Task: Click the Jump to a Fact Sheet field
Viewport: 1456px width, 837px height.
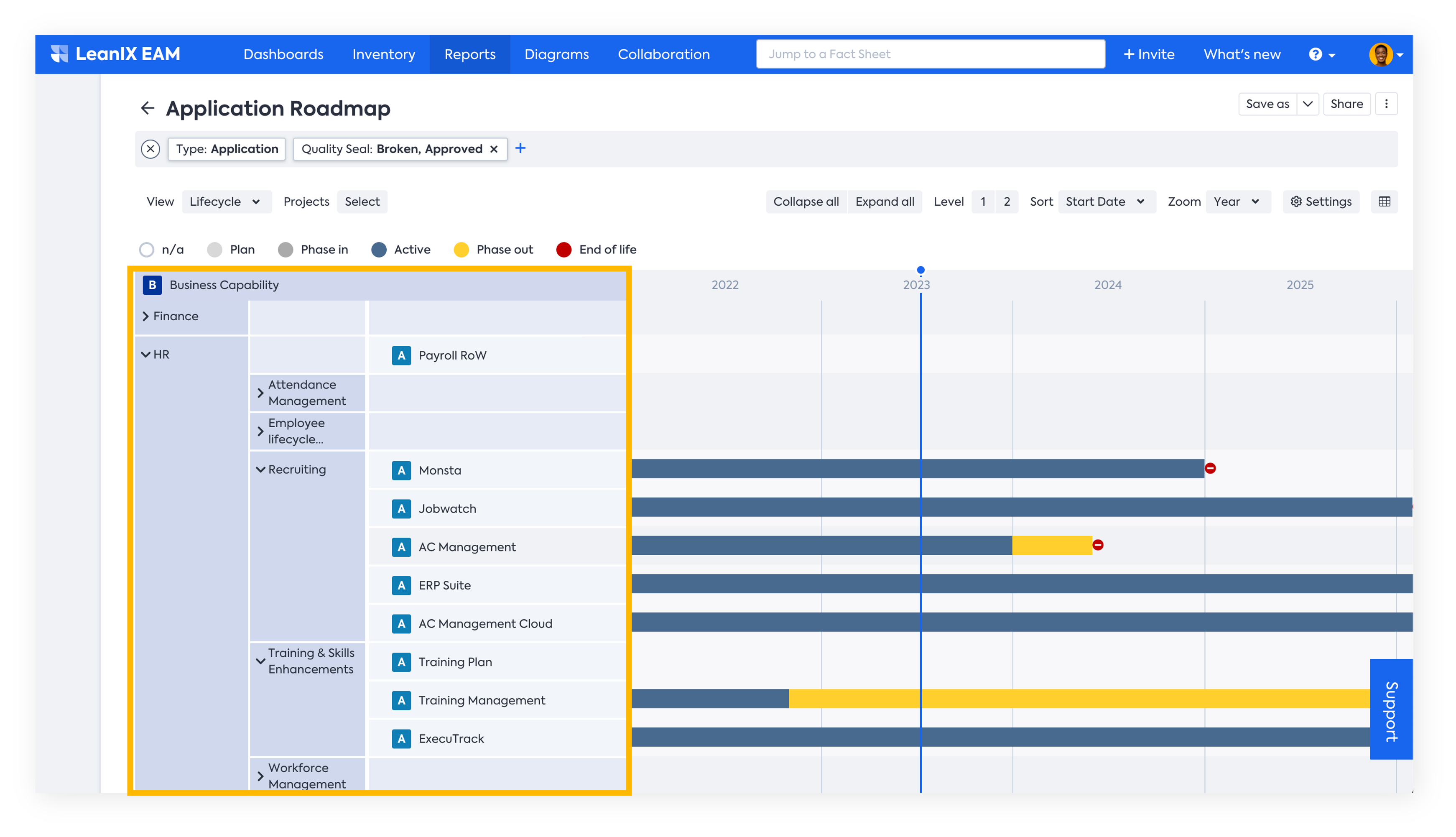Action: pyautogui.click(x=930, y=54)
